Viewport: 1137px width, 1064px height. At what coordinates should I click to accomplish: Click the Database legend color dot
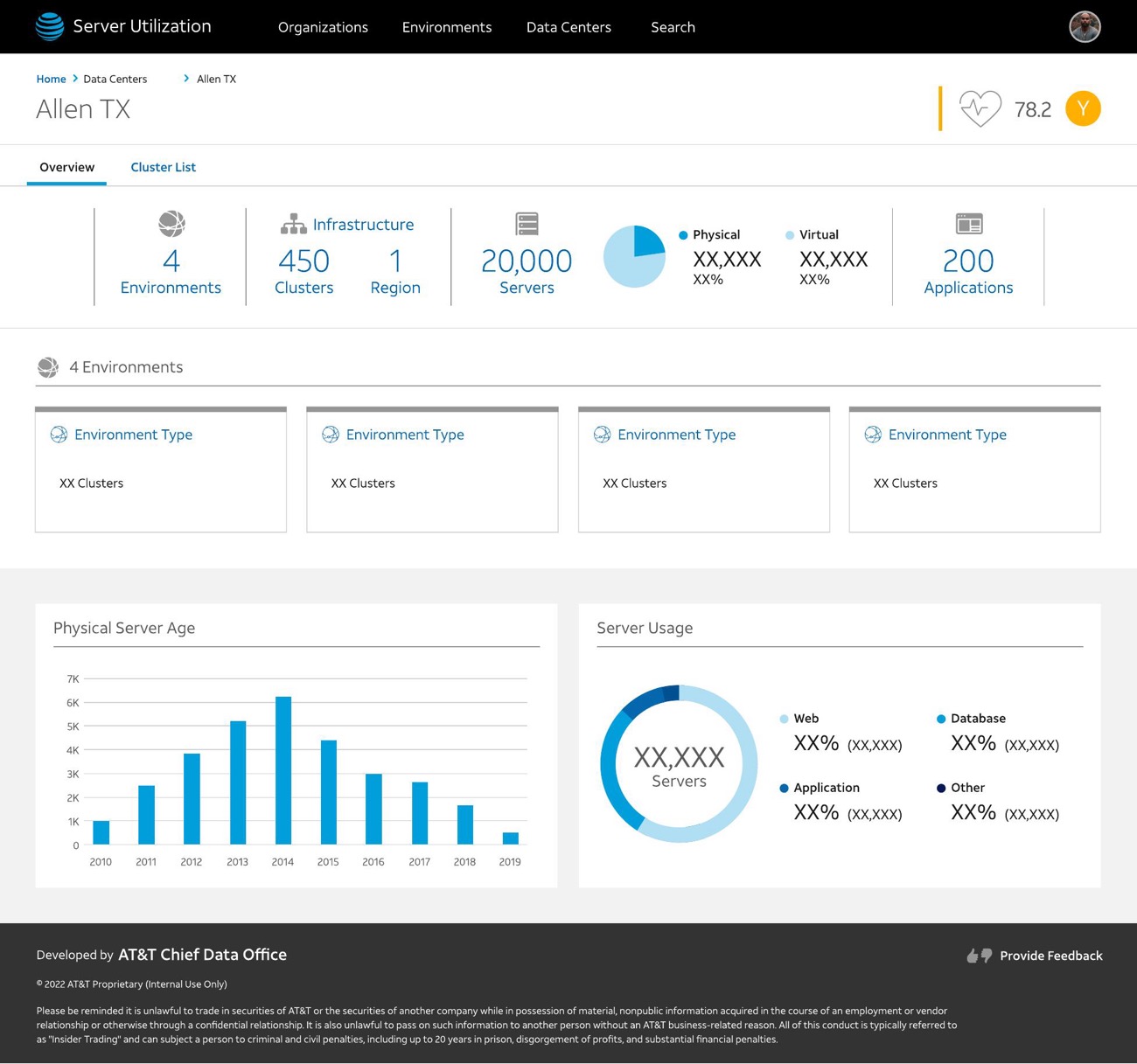(x=941, y=719)
